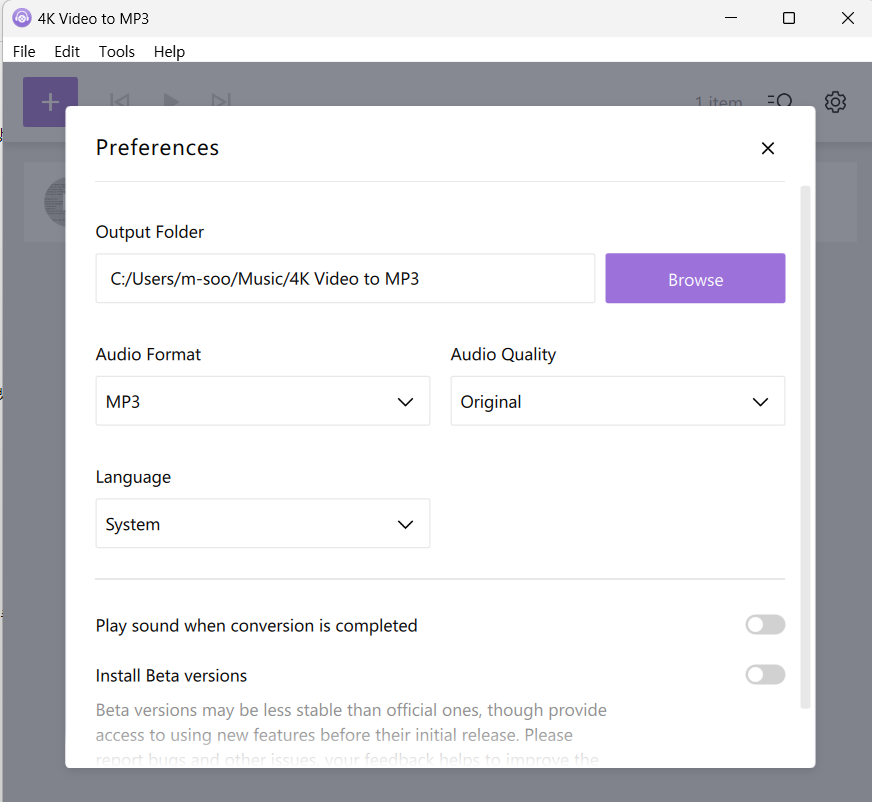This screenshot has height=802, width=872.
Task: Click the 'Audio Quality' label
Action: (x=503, y=355)
